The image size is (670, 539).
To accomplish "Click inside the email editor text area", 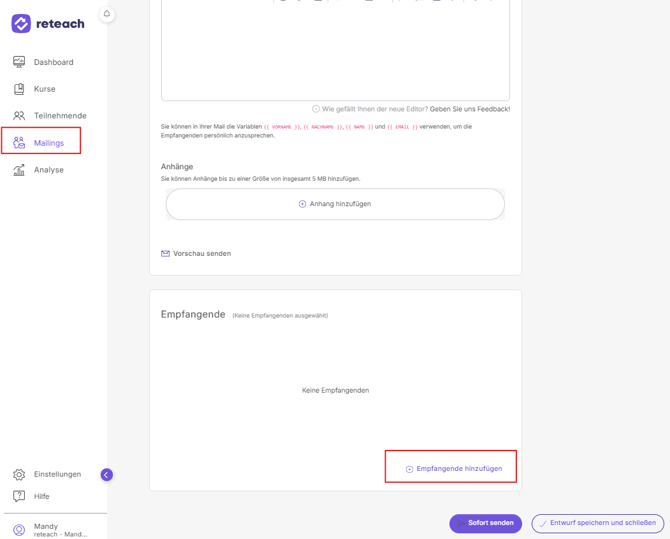I will point(335,51).
